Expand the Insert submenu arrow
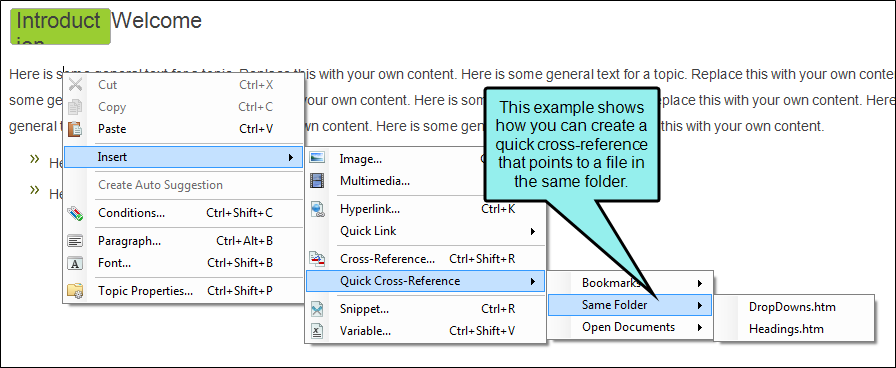Viewport: 896px width, 368px height. 291,157
